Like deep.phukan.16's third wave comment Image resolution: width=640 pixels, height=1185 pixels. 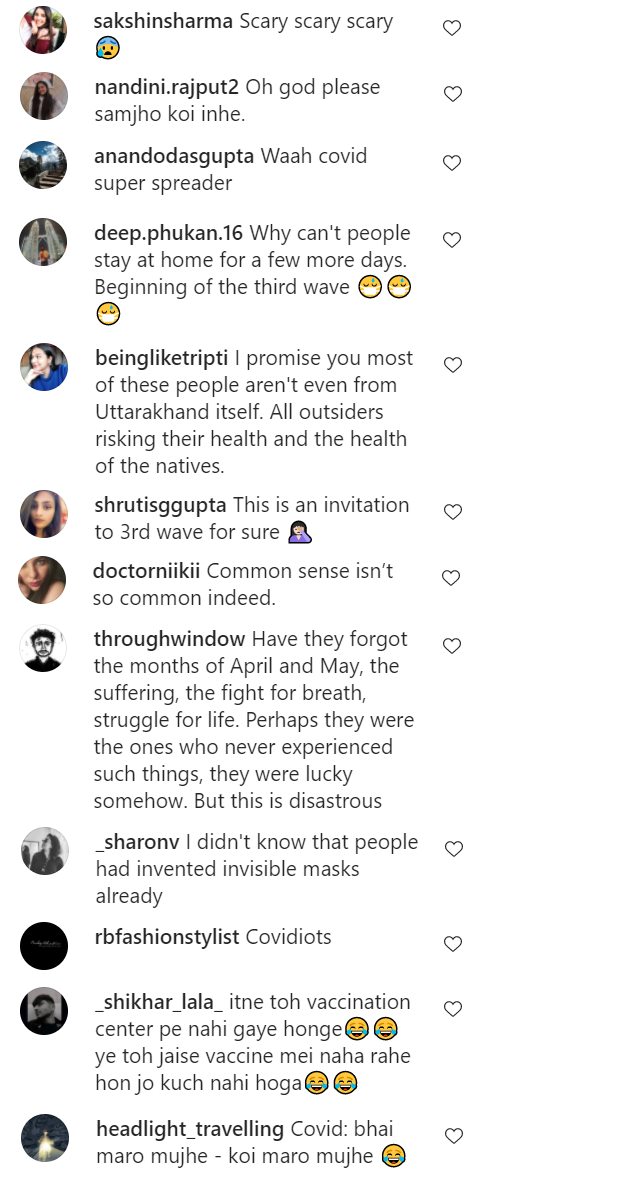tap(452, 240)
